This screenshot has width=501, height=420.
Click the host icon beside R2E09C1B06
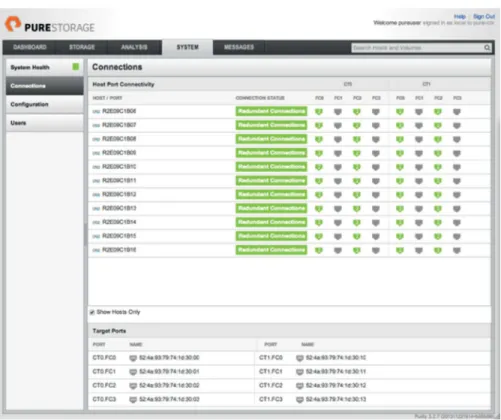pos(96,112)
